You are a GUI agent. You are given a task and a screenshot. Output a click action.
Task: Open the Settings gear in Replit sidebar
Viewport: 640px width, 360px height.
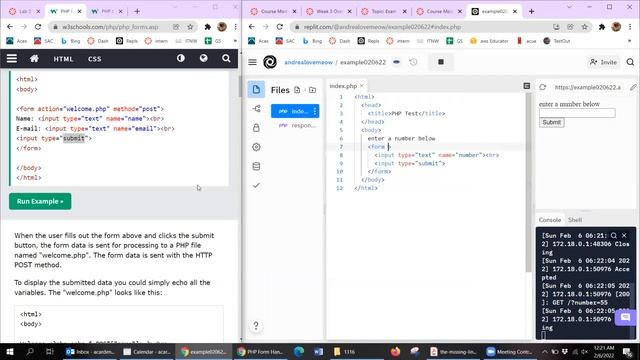256,147
